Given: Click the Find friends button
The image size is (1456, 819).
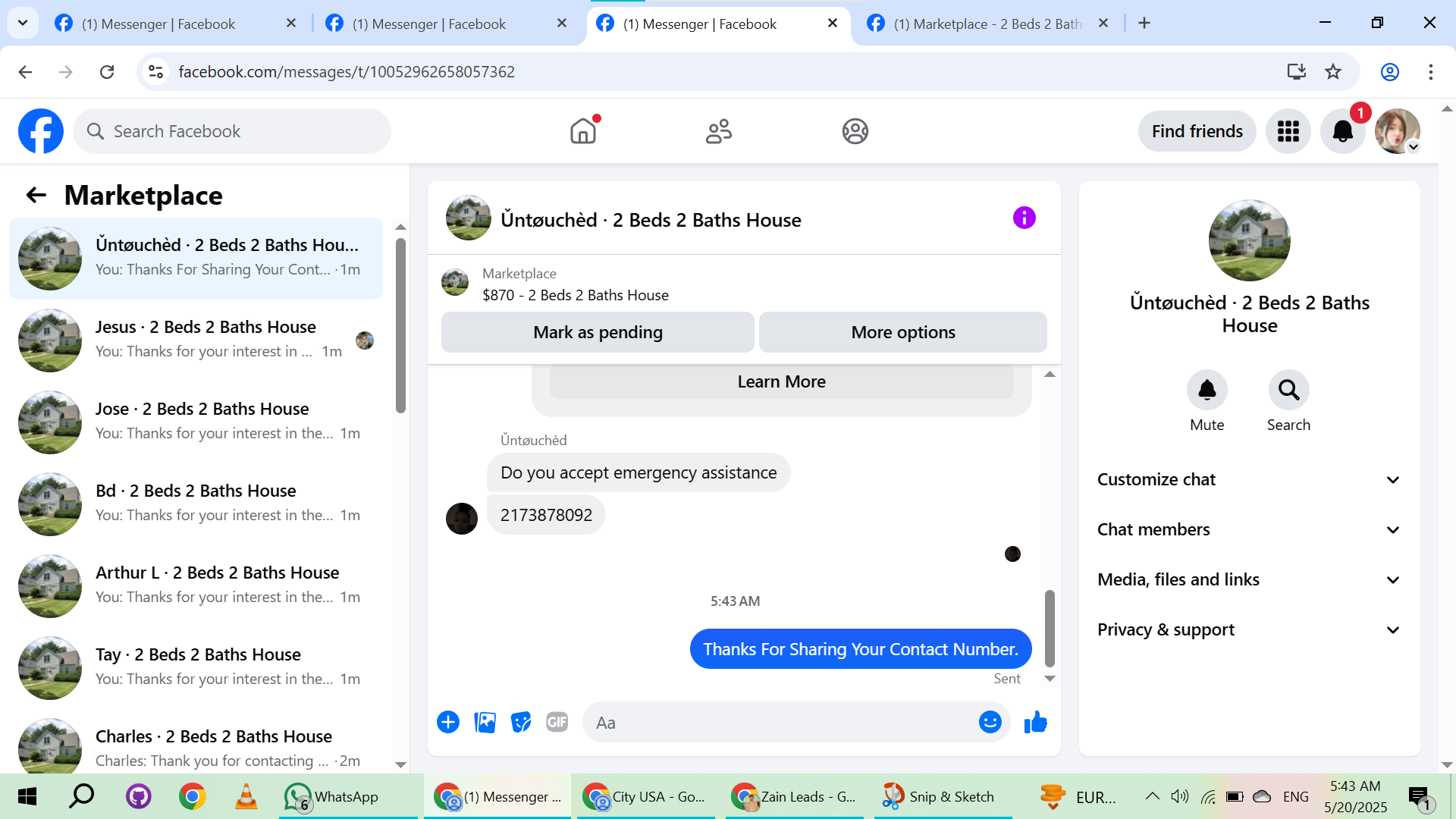Looking at the screenshot, I should click(x=1197, y=131).
